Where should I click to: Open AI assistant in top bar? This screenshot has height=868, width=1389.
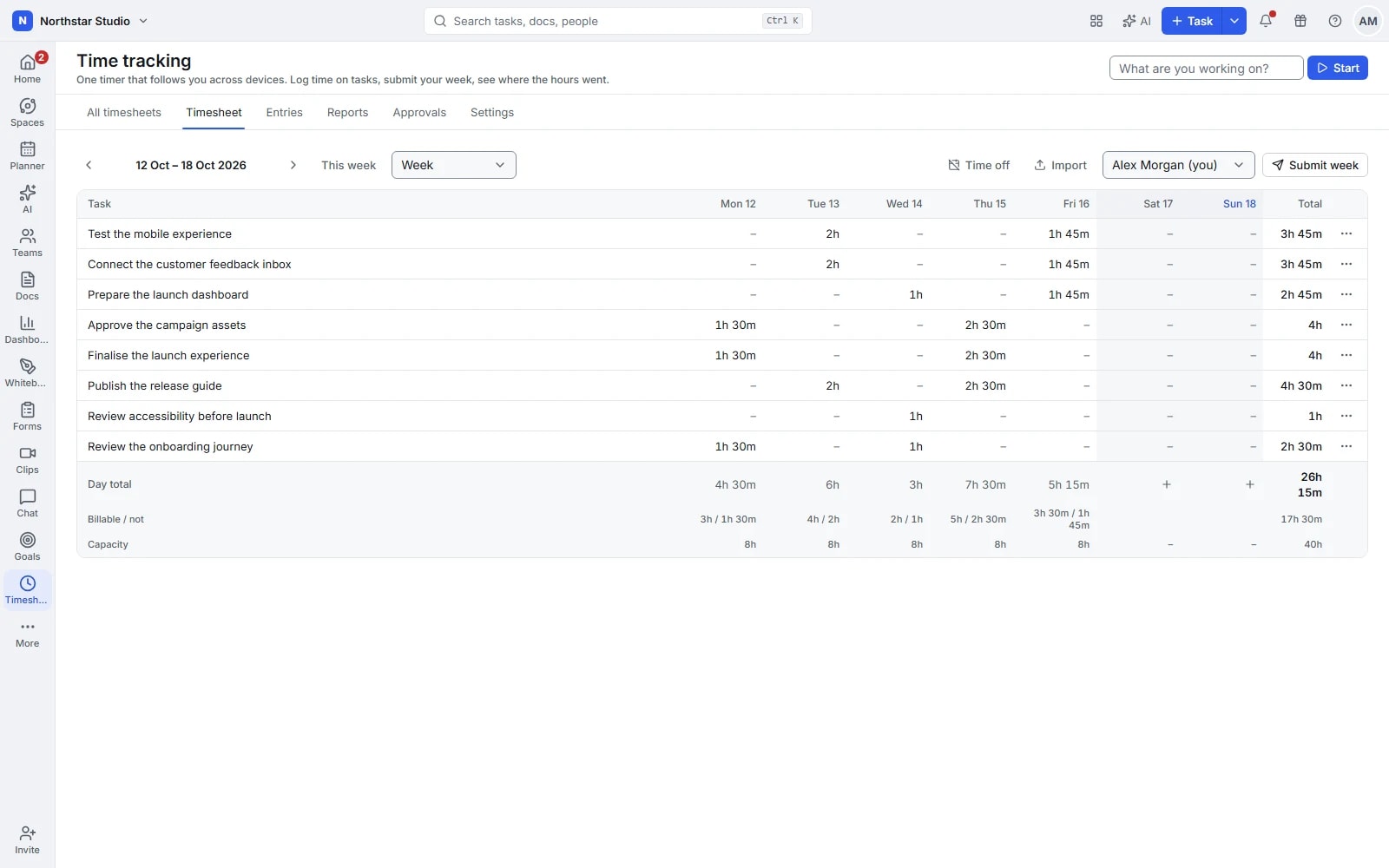[x=1136, y=21]
